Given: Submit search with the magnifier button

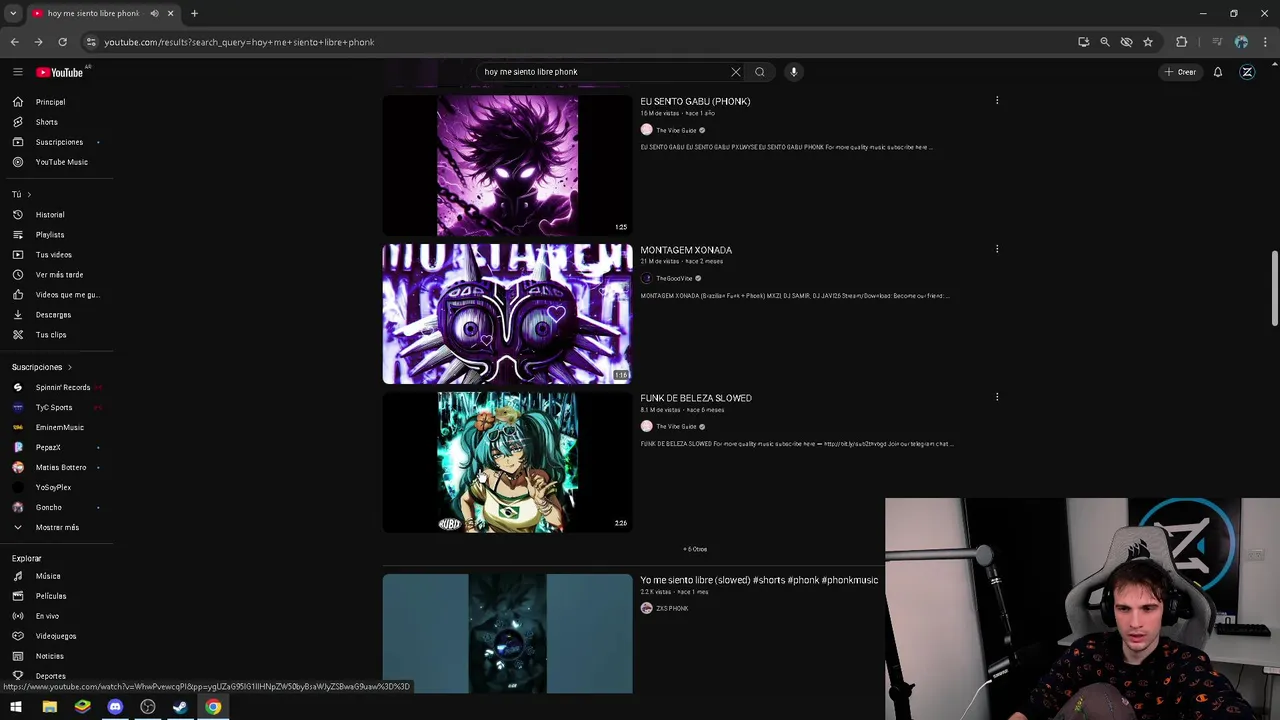Looking at the screenshot, I should pyautogui.click(x=760, y=72).
